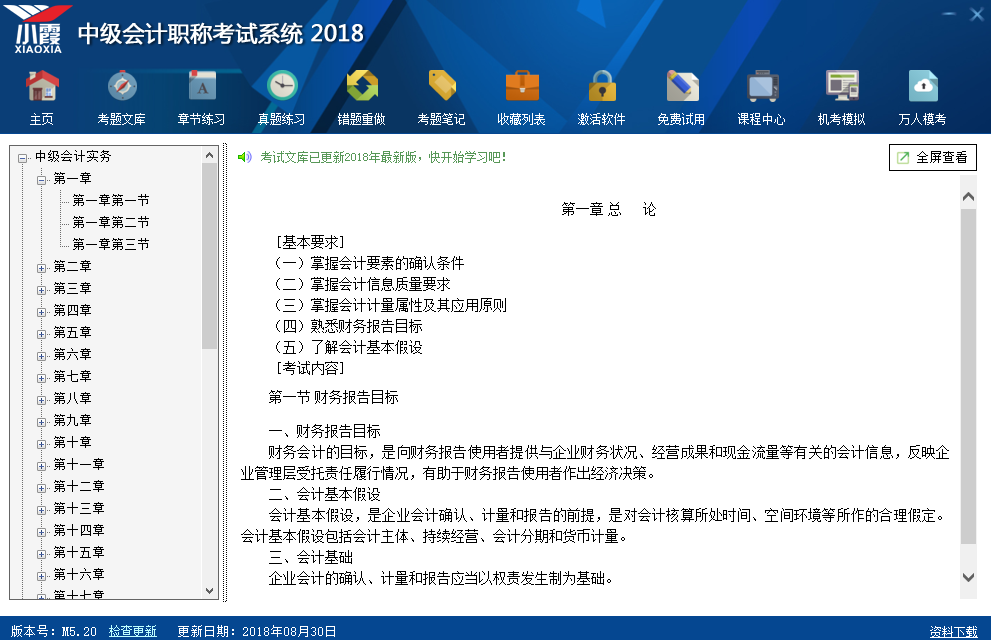Click the 全屏查看 fullscreen button

coord(933,157)
